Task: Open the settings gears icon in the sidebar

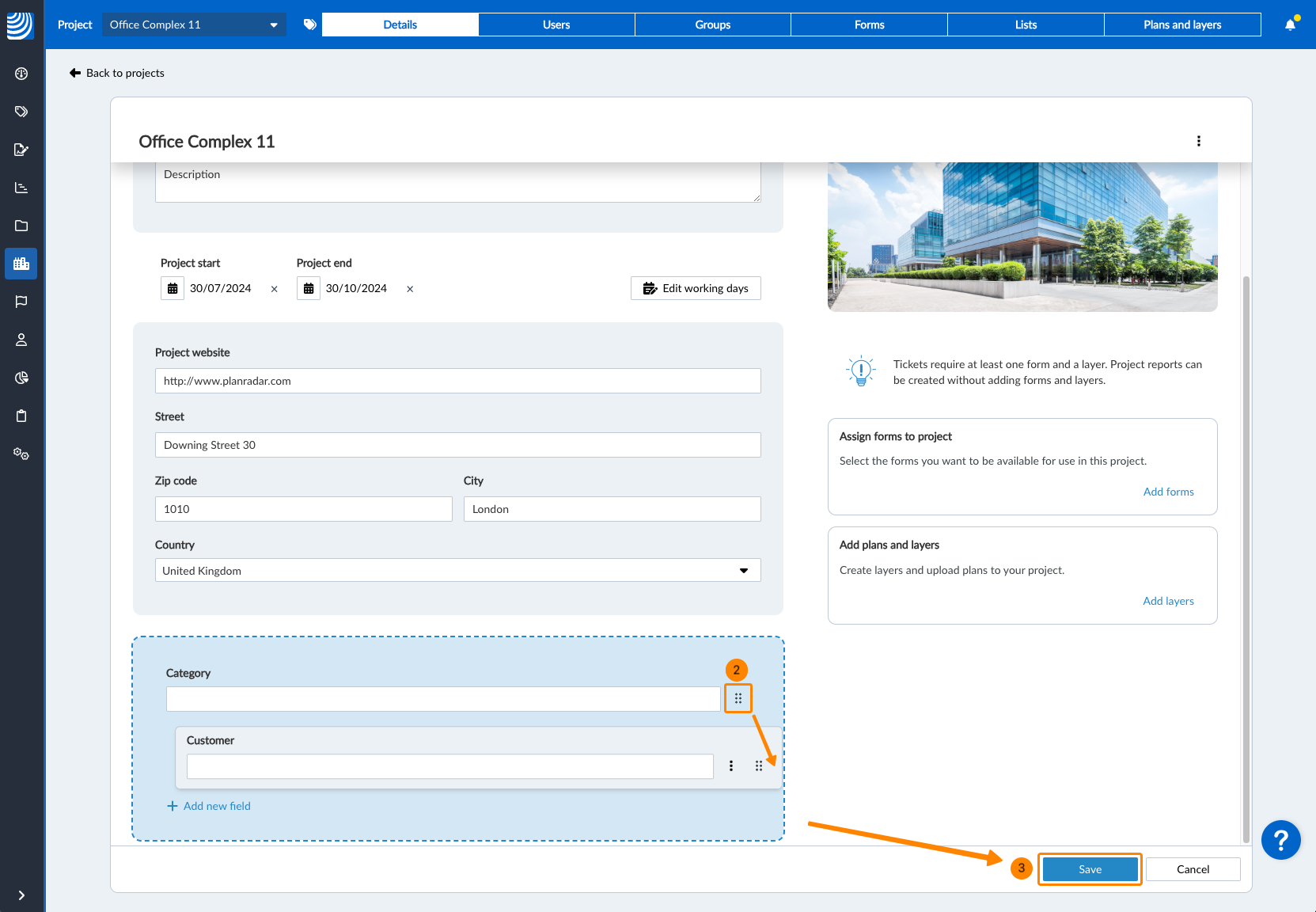Action: coord(21,454)
